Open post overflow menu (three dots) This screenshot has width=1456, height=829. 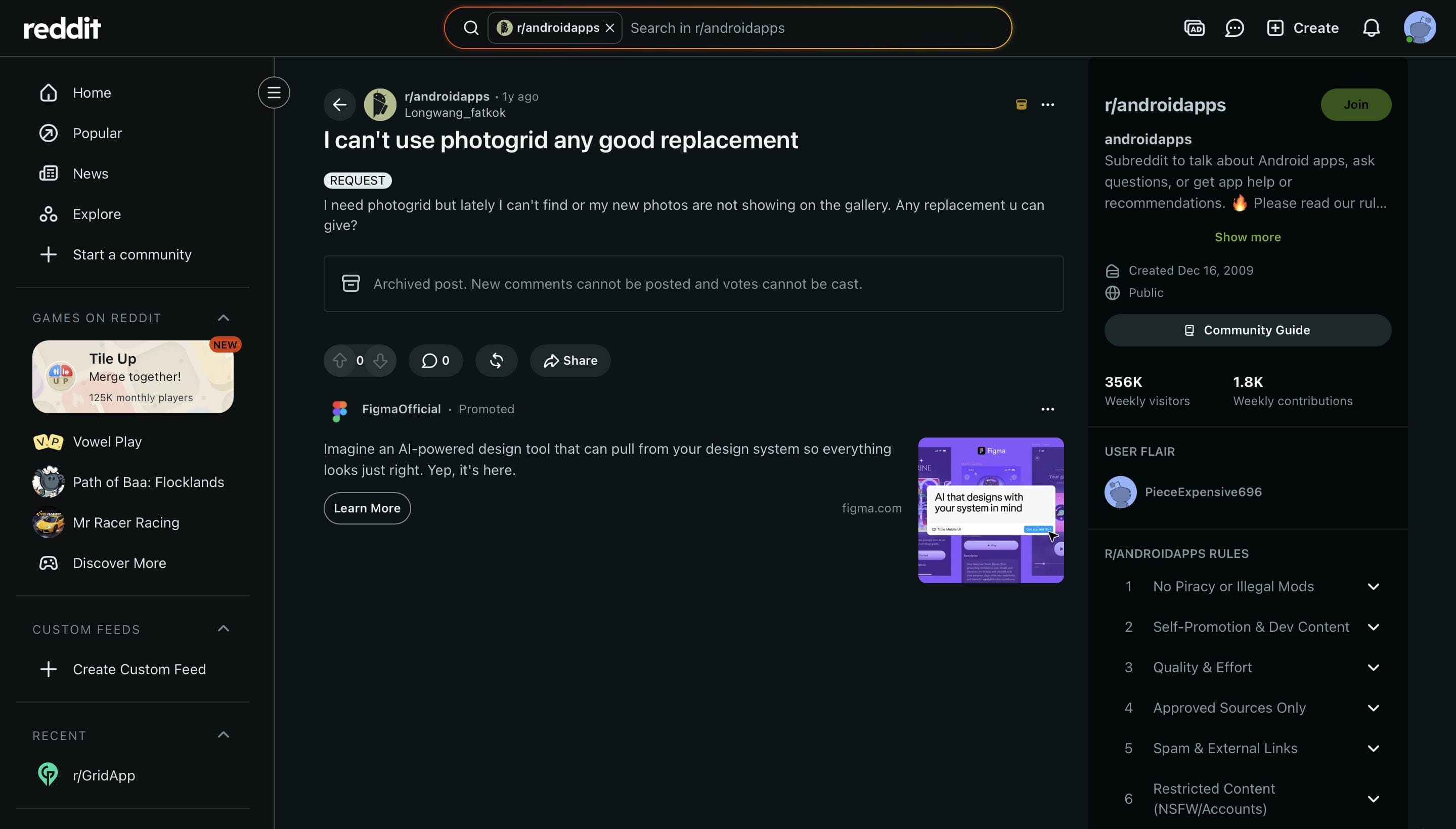[1047, 105]
